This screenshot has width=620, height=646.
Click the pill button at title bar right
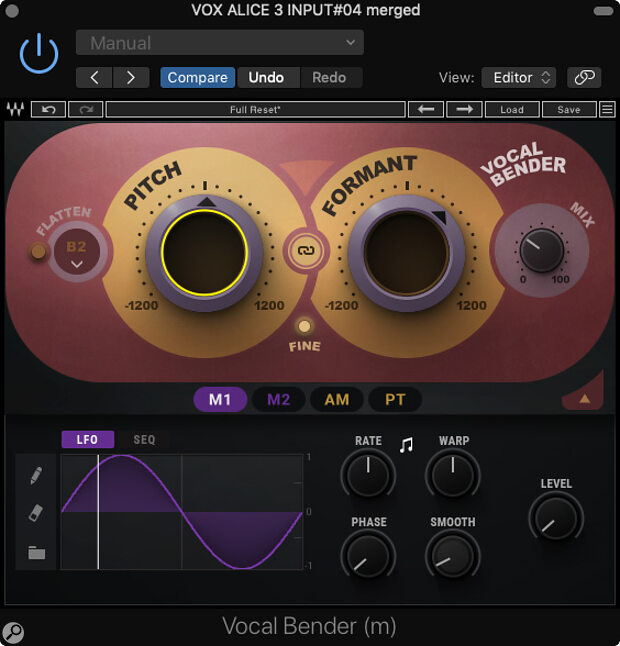[x=603, y=11]
